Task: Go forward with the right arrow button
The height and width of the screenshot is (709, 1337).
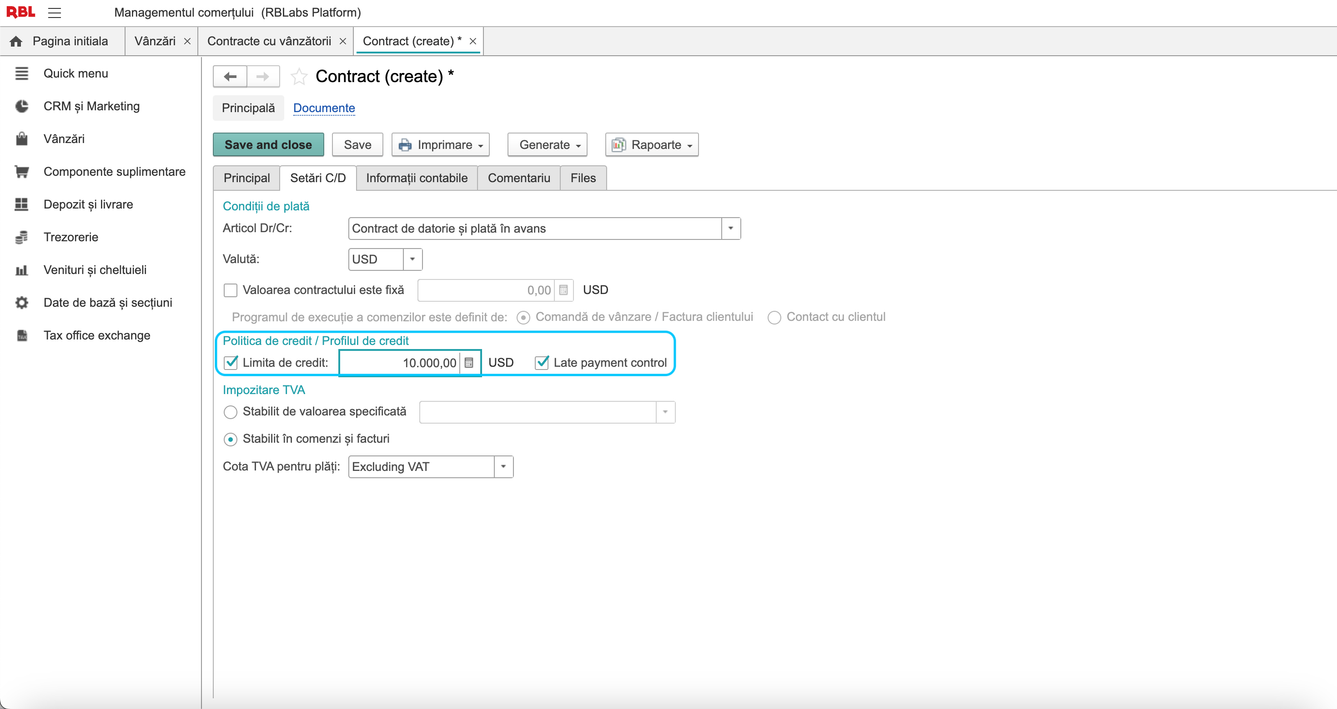Action: tap(263, 77)
